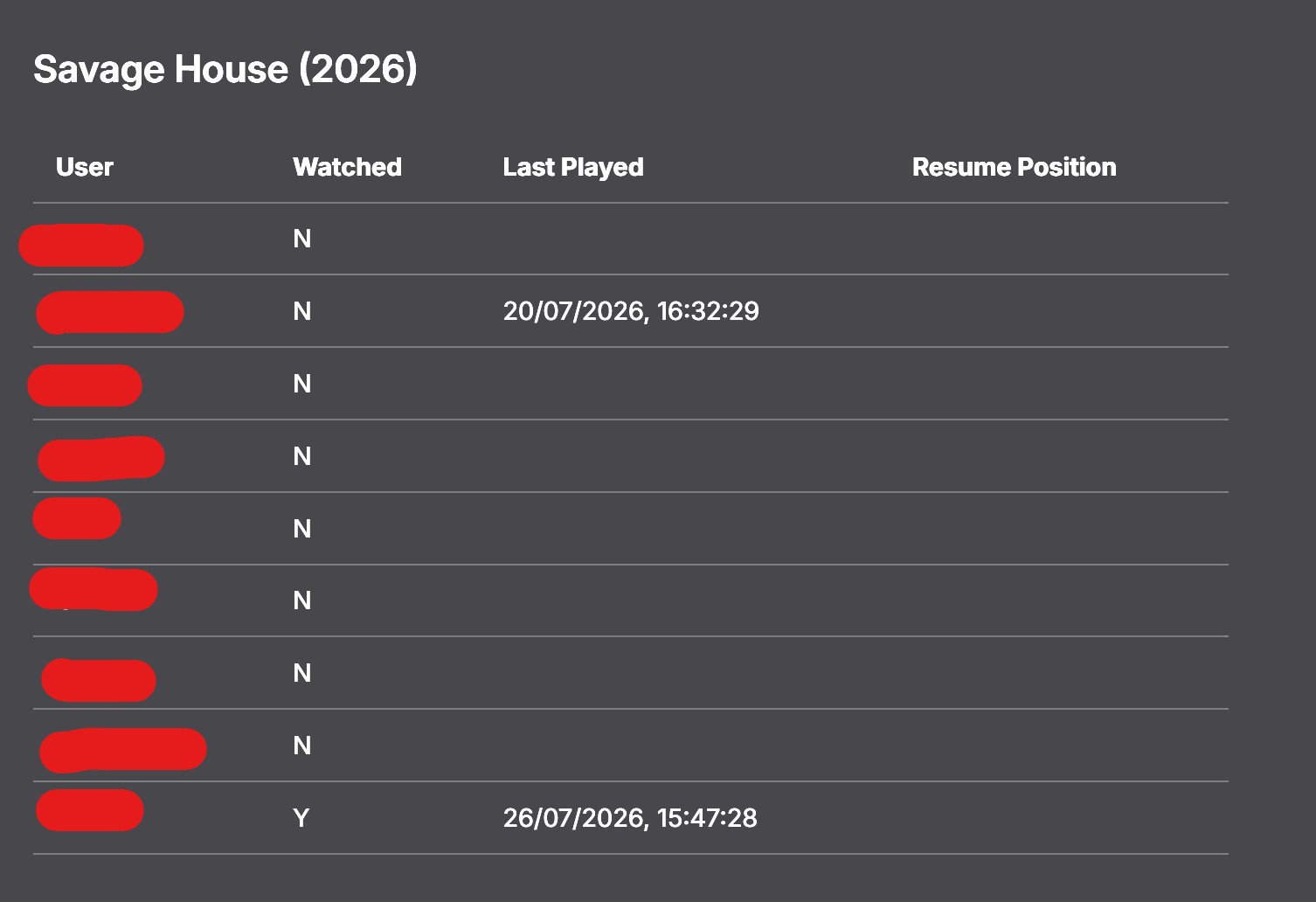Image resolution: width=1316 pixels, height=902 pixels.
Task: Select the redacted user last played 20/07/2026
Action: pyautogui.click(x=110, y=313)
